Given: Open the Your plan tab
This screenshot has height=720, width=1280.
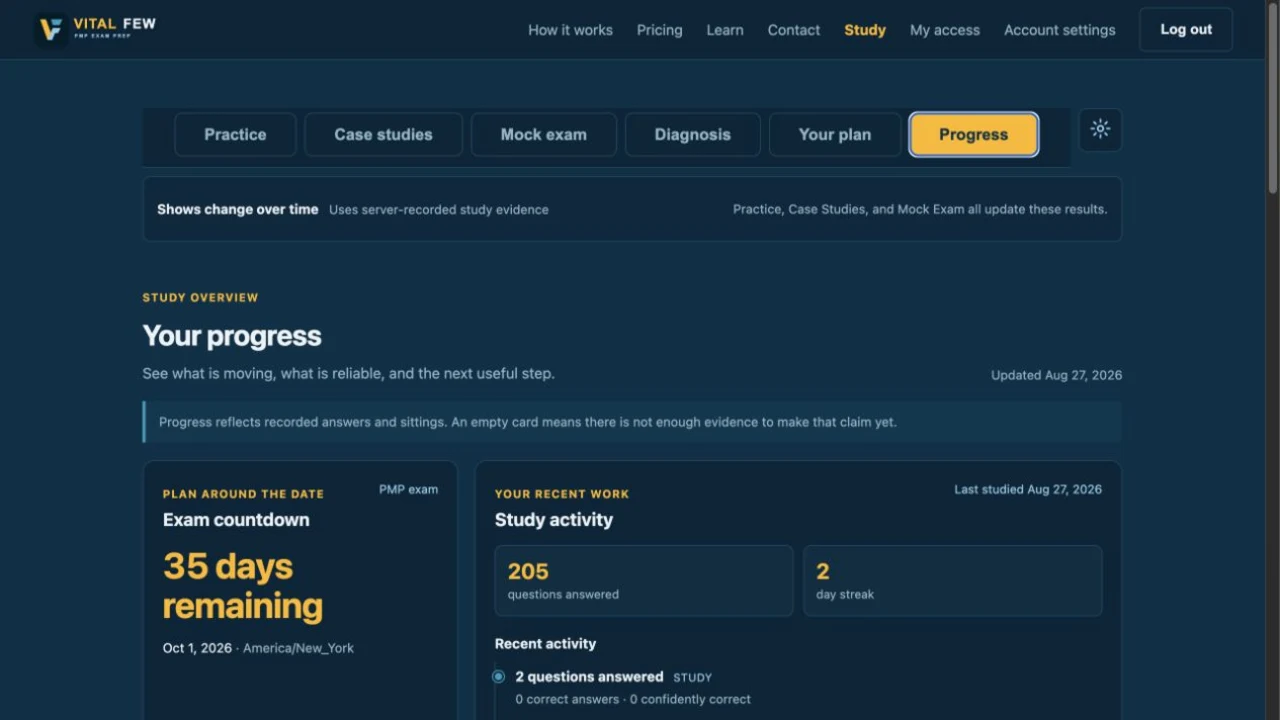Looking at the screenshot, I should tap(835, 135).
